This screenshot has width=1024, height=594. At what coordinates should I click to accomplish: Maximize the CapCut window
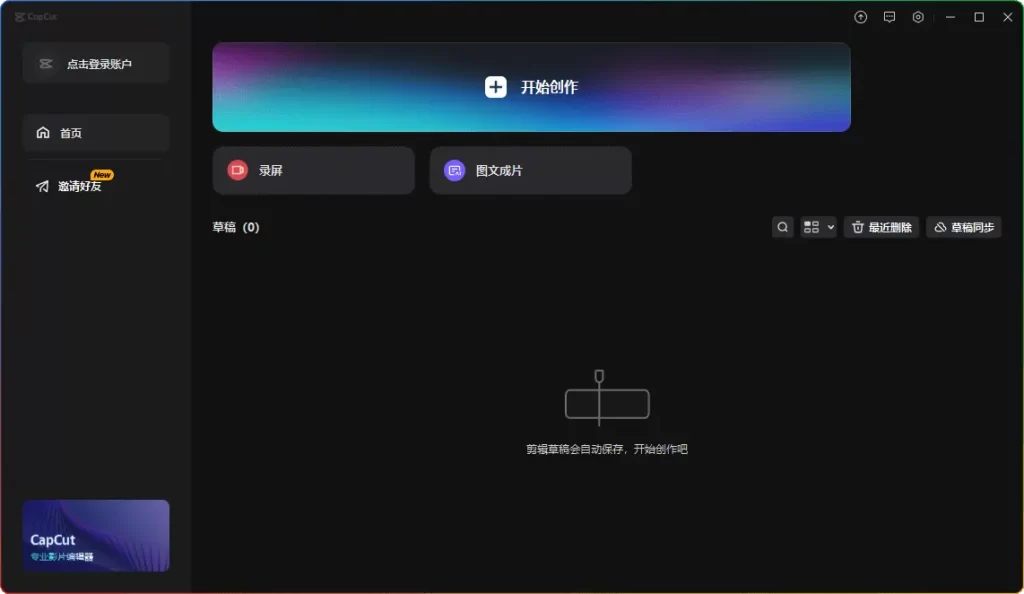[x=979, y=17]
